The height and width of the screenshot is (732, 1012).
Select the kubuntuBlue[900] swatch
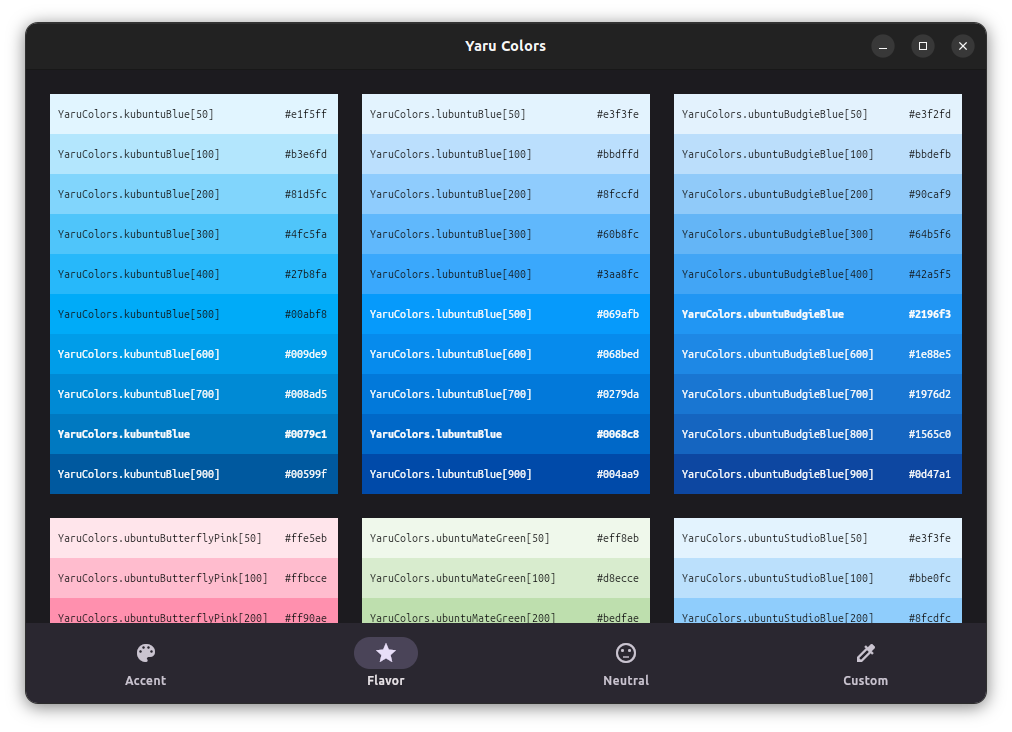click(x=194, y=474)
